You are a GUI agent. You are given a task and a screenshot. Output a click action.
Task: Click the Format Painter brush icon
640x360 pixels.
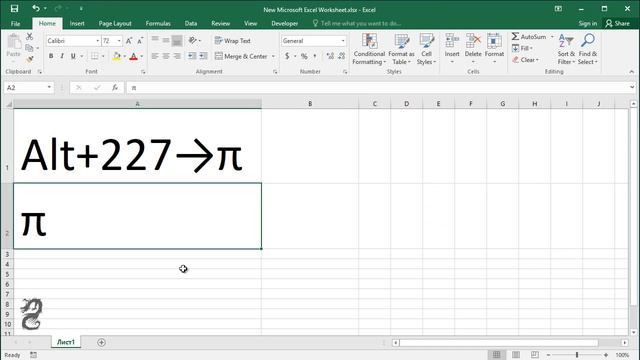(x=29, y=60)
